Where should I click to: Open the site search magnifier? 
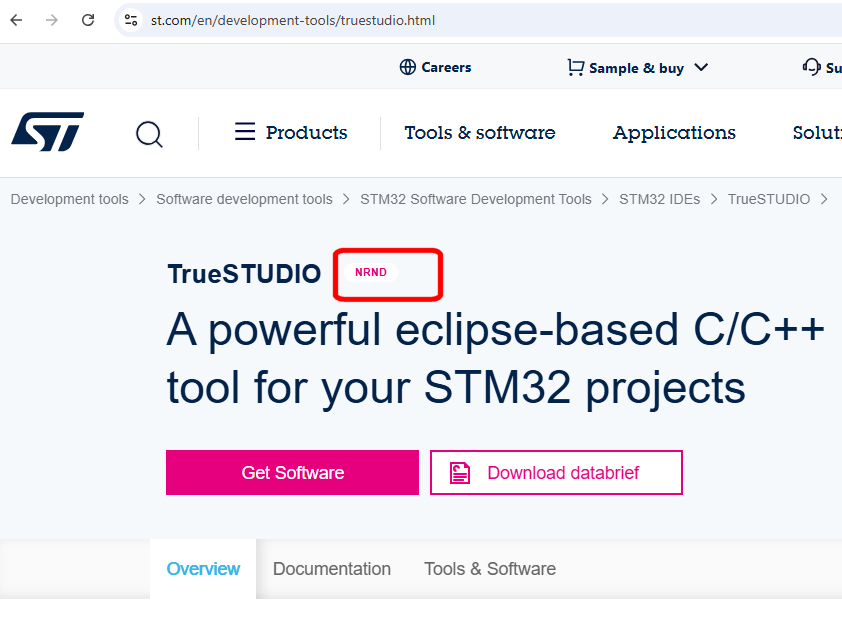pos(149,134)
